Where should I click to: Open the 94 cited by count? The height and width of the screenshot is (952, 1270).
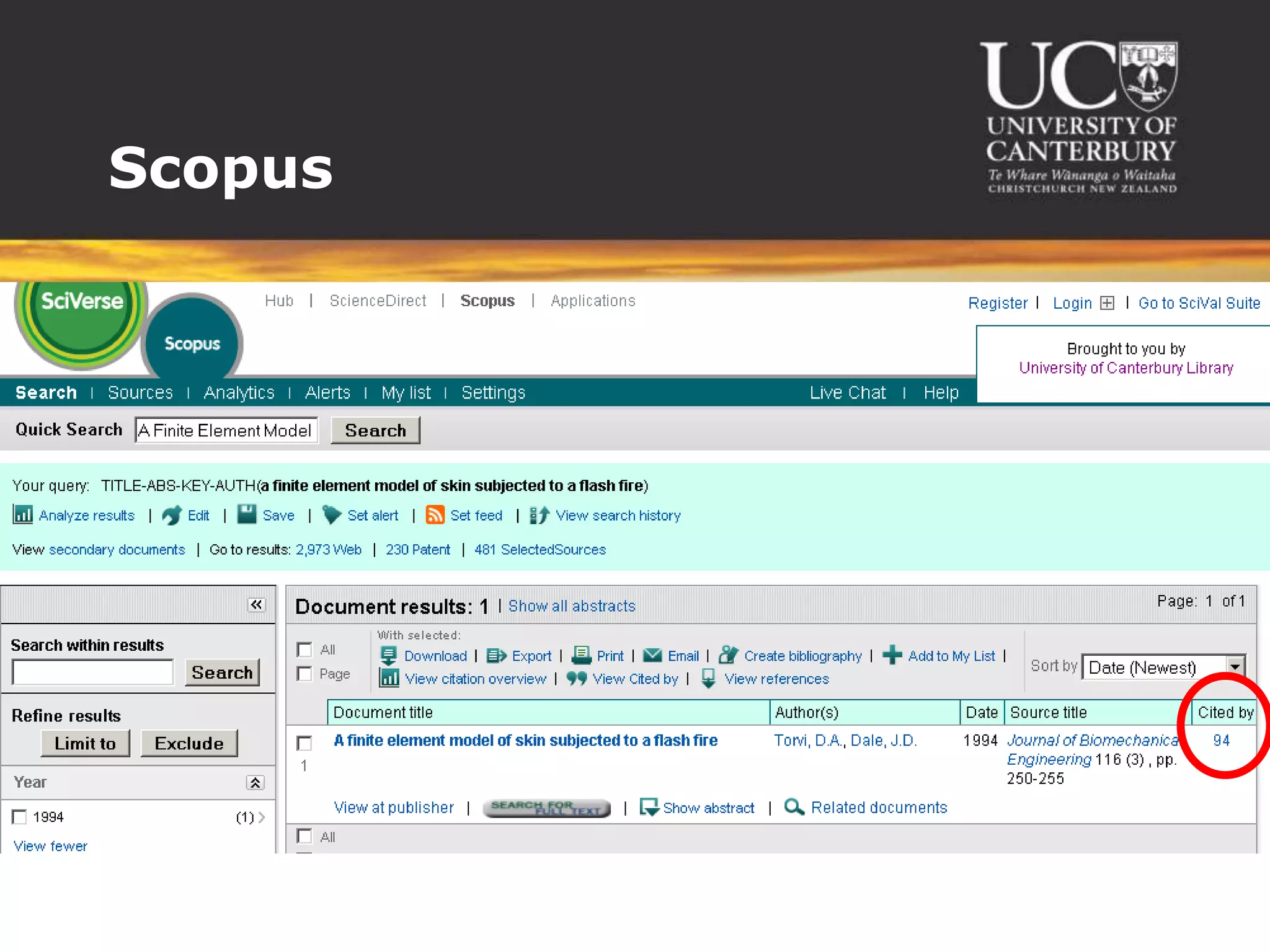[1221, 740]
